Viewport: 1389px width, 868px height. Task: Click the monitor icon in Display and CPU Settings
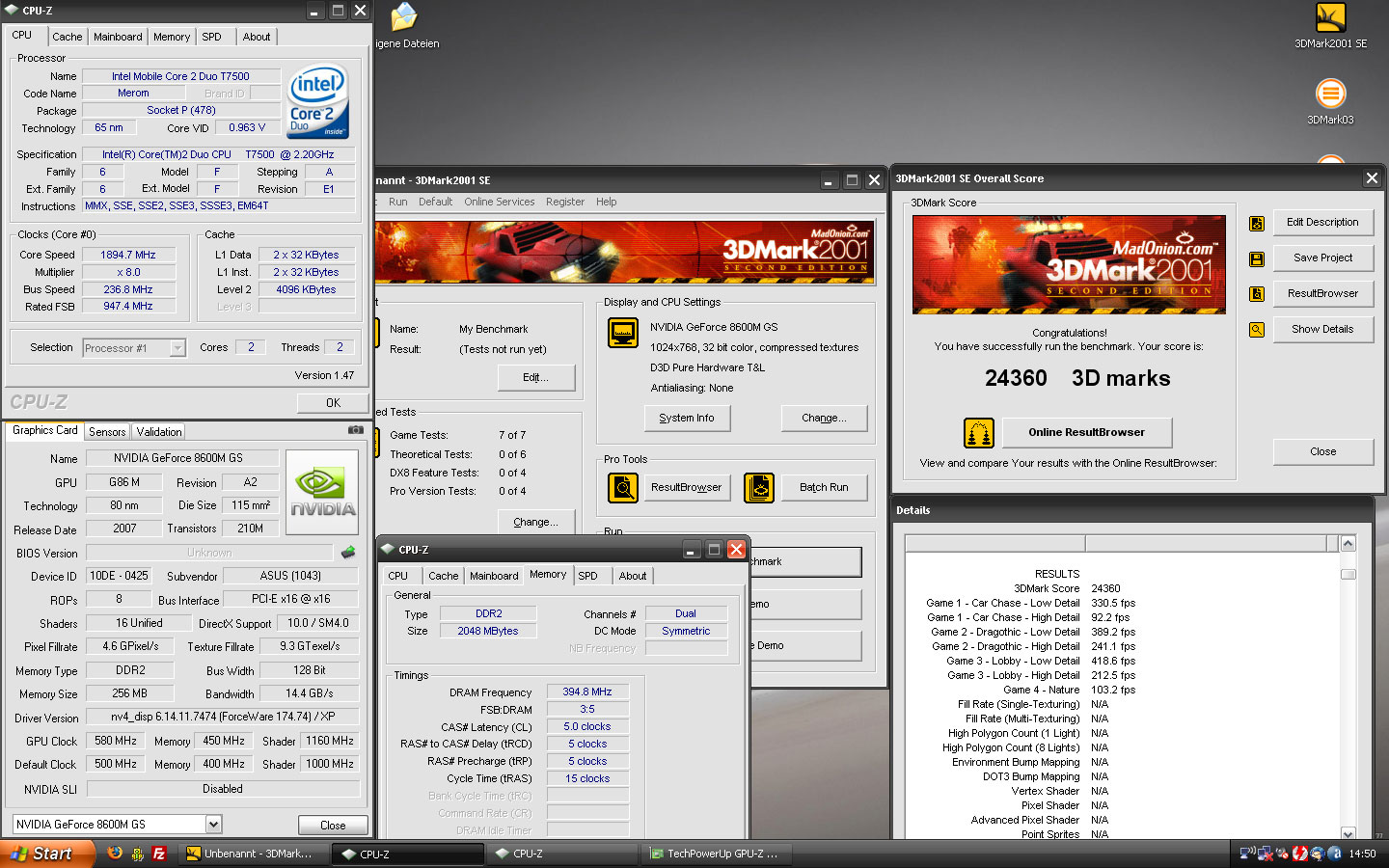pyautogui.click(x=623, y=333)
